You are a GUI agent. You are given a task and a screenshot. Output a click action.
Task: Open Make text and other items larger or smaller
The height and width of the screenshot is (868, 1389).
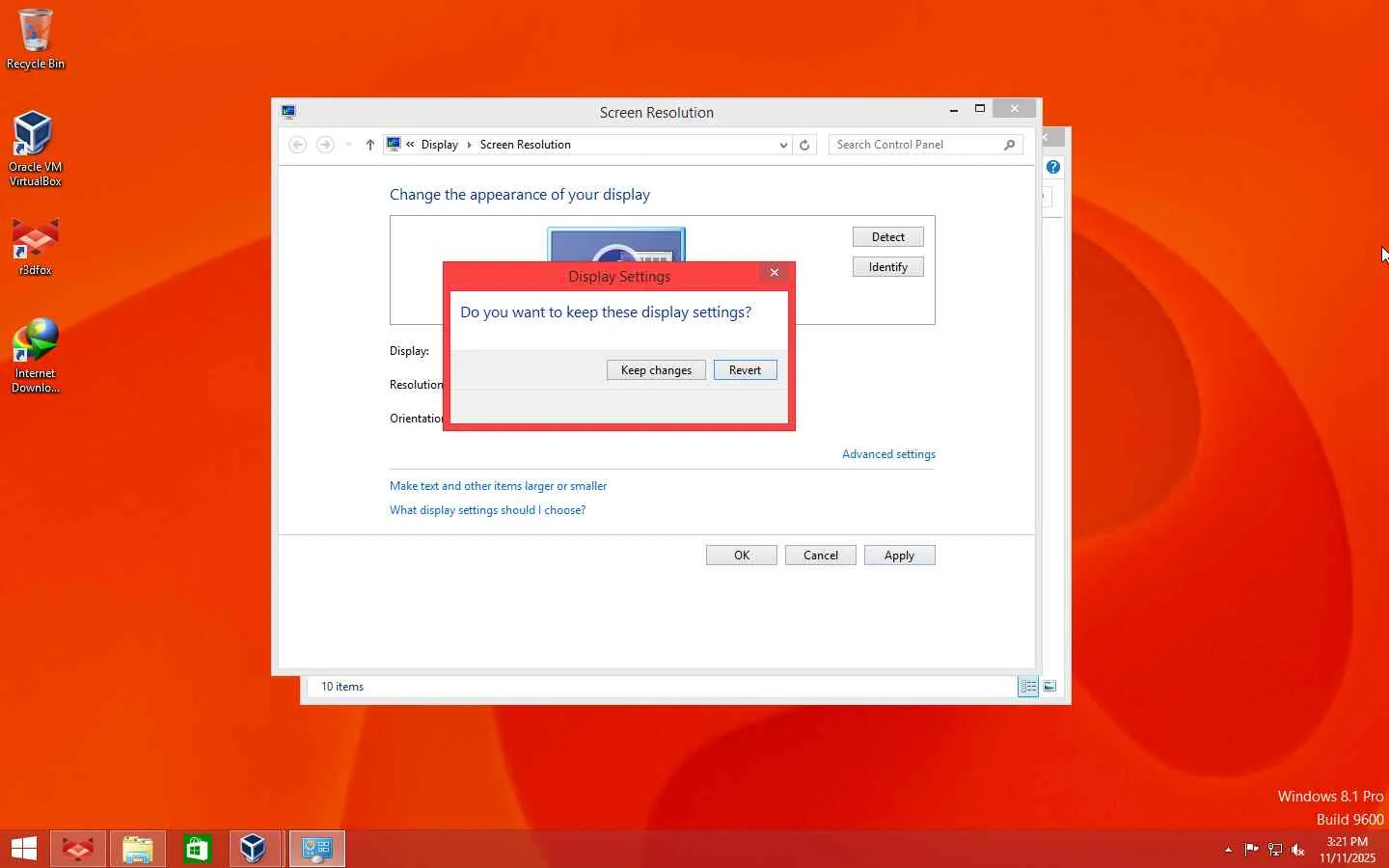click(498, 486)
